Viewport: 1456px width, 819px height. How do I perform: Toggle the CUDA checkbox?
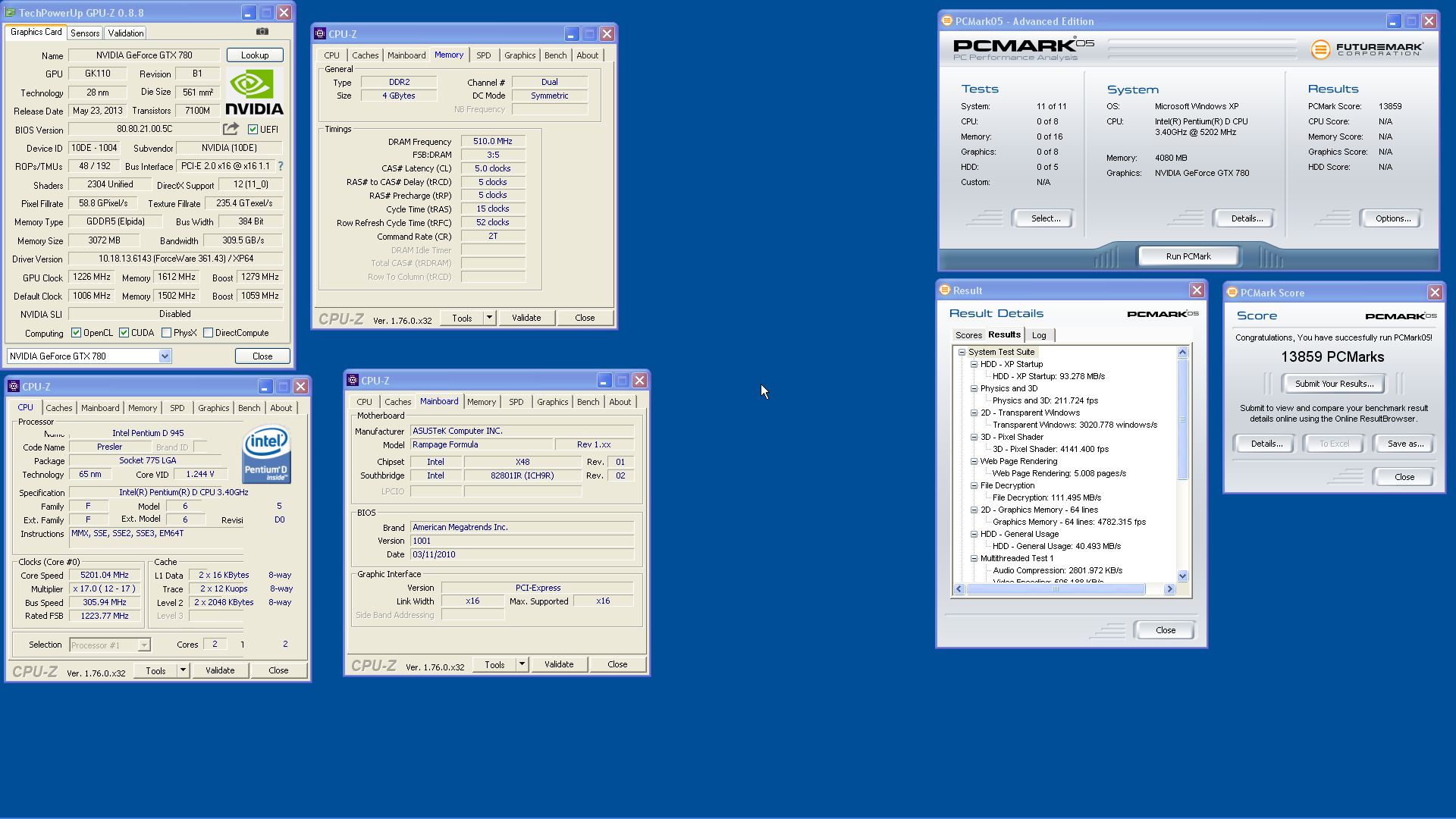(124, 333)
